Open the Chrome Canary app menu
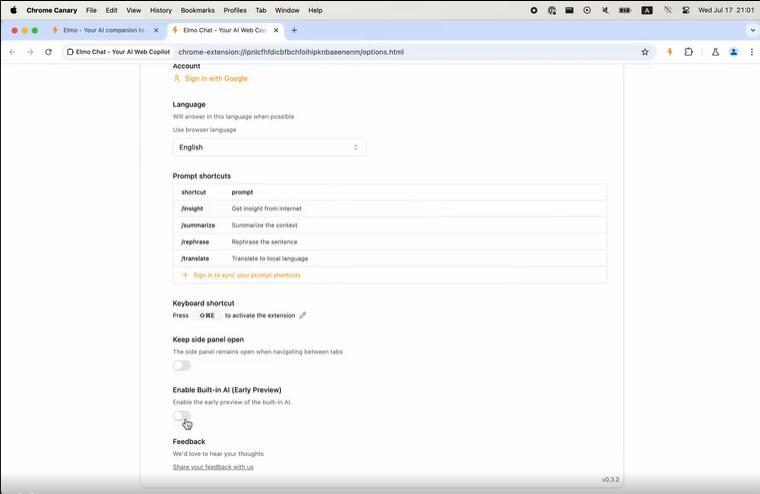This screenshot has height=494, width=760. [x=51, y=10]
